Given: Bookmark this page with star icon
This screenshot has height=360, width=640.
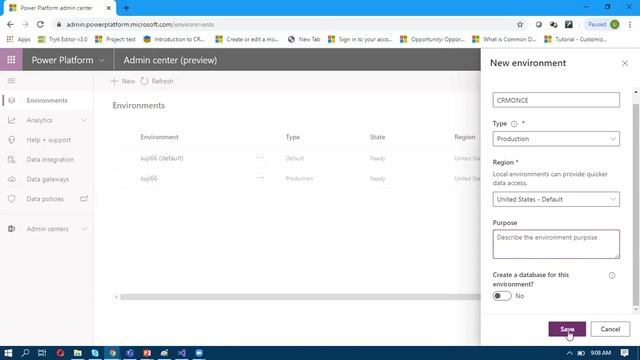Looking at the screenshot, I should click(520, 24).
